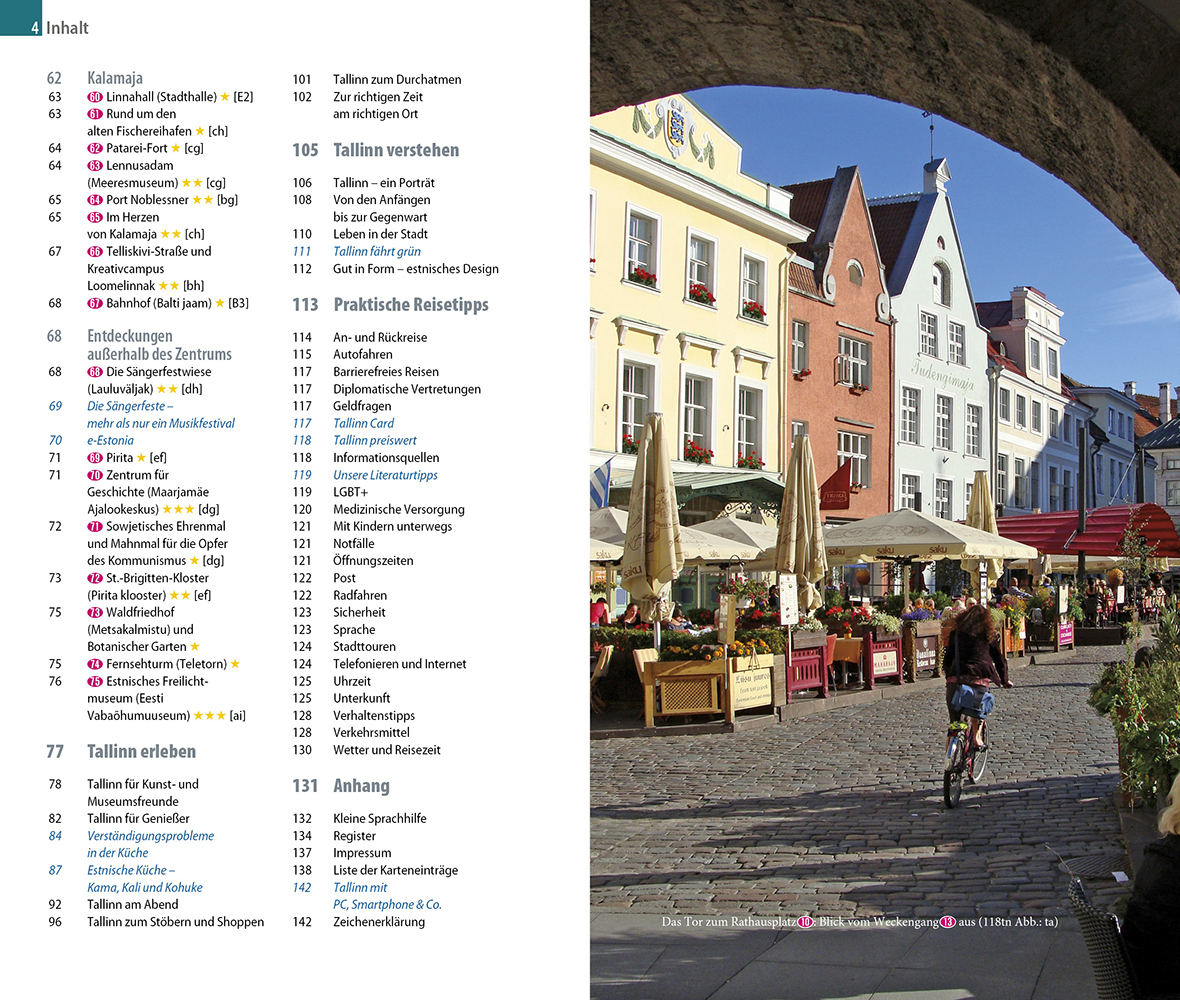
Task: Click the number 74 marker beside Fernsehturm
Action: click(x=95, y=664)
